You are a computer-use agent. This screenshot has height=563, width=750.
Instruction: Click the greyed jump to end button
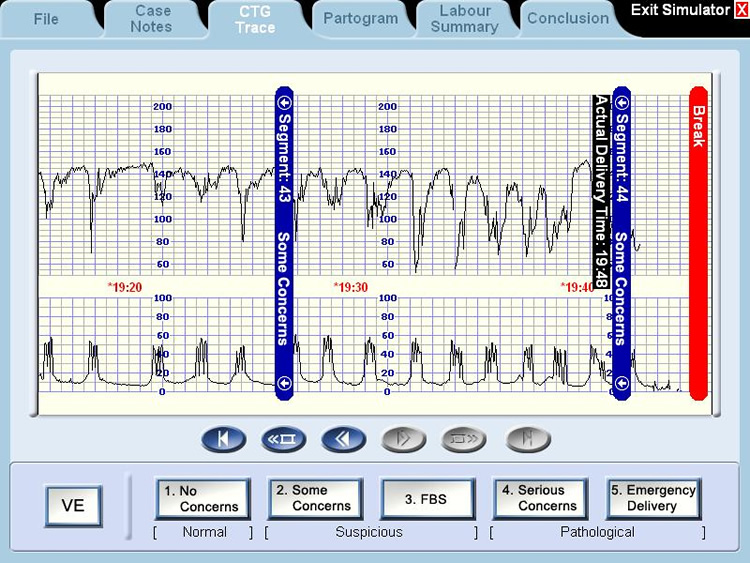tap(528, 439)
